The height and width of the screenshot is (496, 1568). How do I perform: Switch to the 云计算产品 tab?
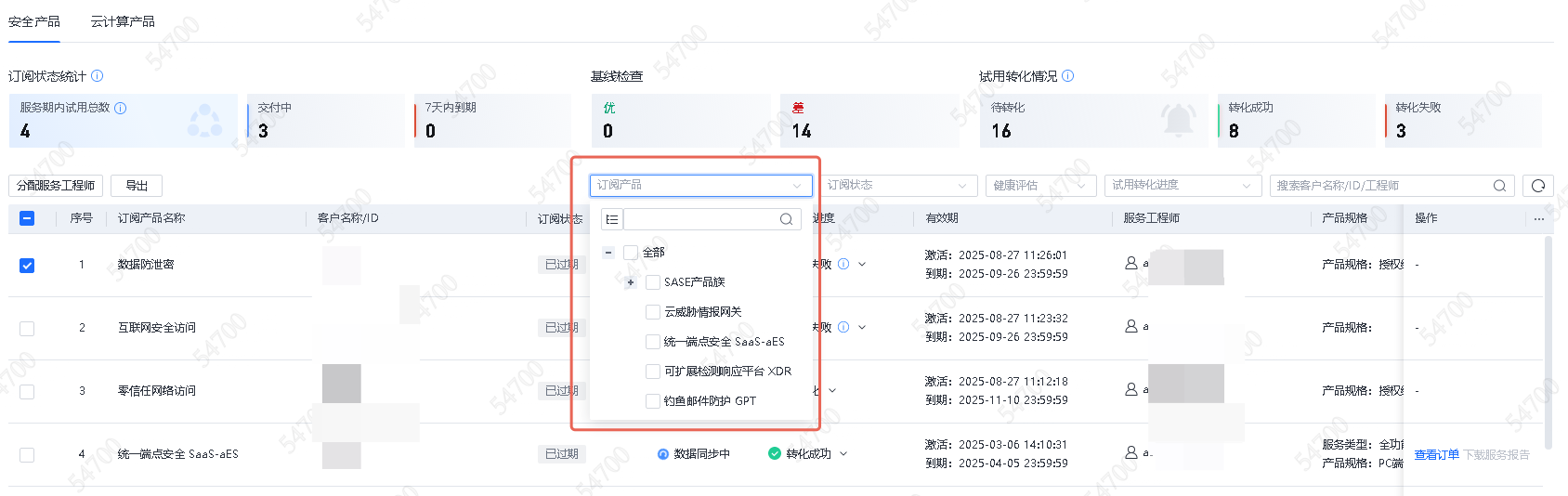click(123, 21)
